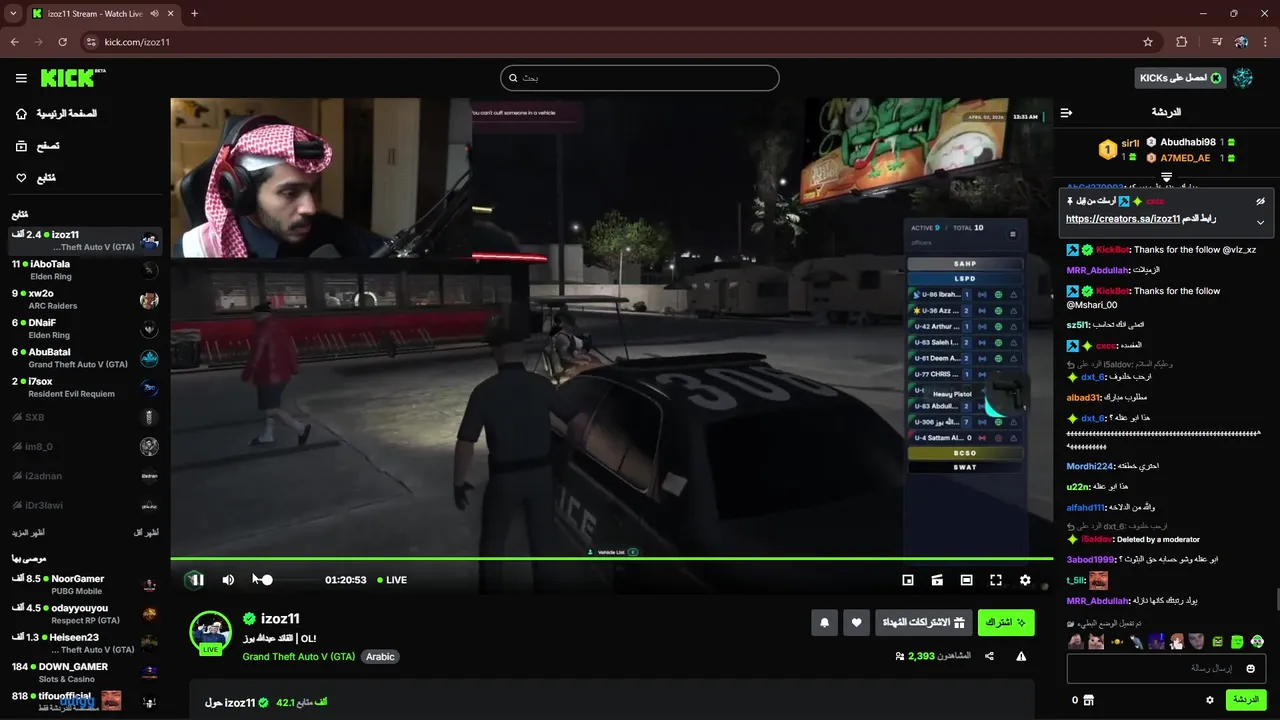Open NoorGamer recommended channel
1280x720 pixels.
[x=85, y=584]
